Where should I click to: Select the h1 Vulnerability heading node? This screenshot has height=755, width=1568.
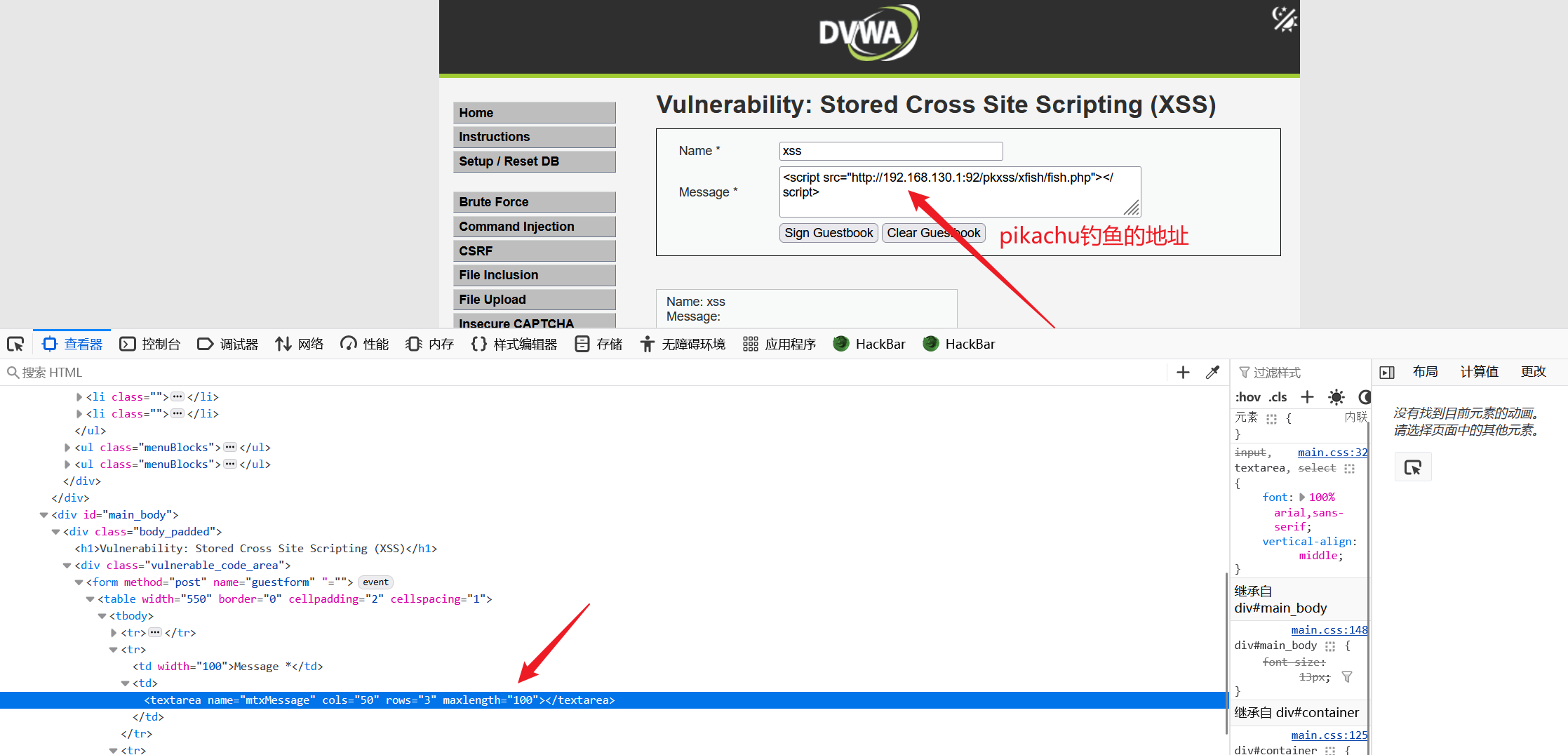click(255, 549)
